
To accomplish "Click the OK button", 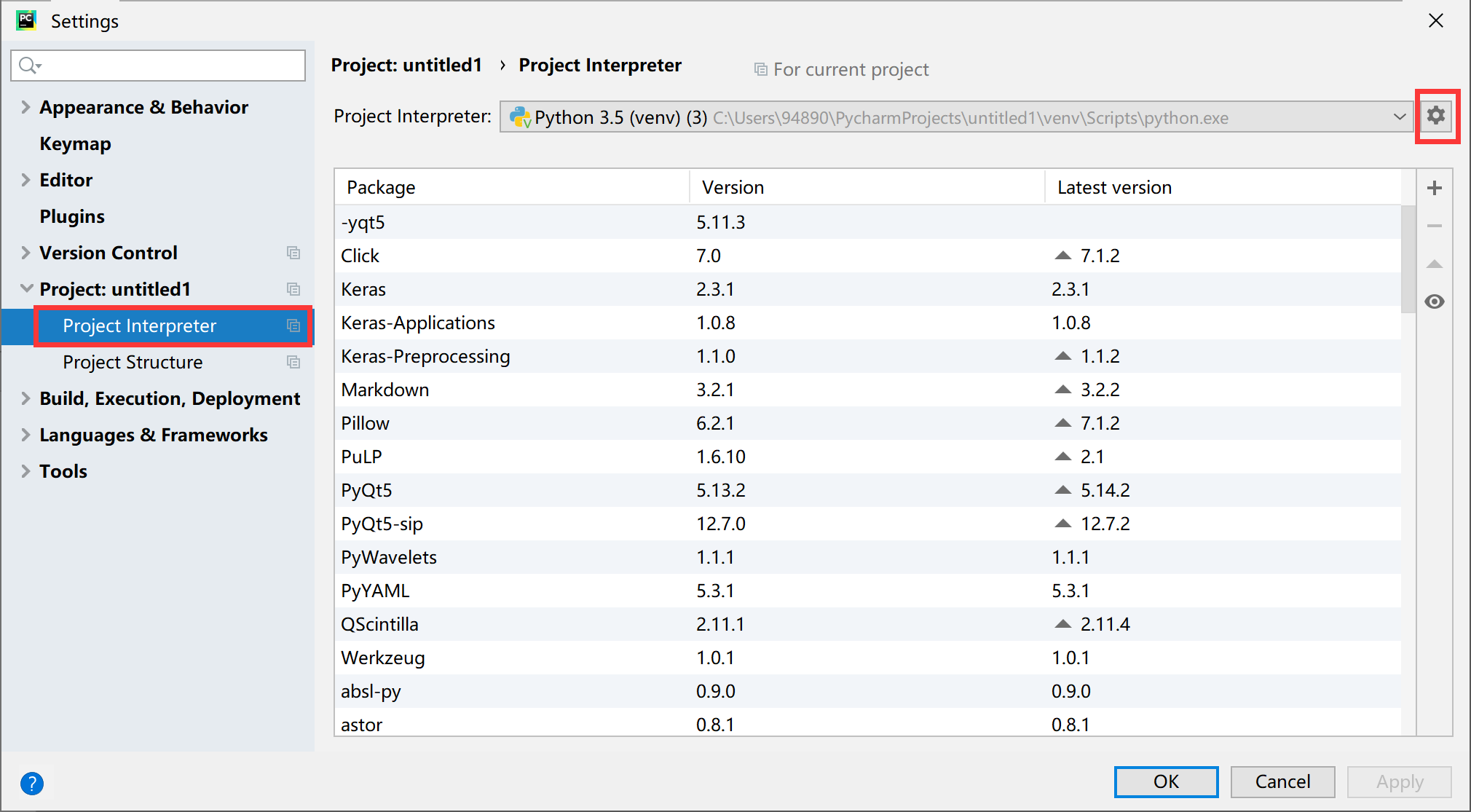I will click(x=1166, y=781).
